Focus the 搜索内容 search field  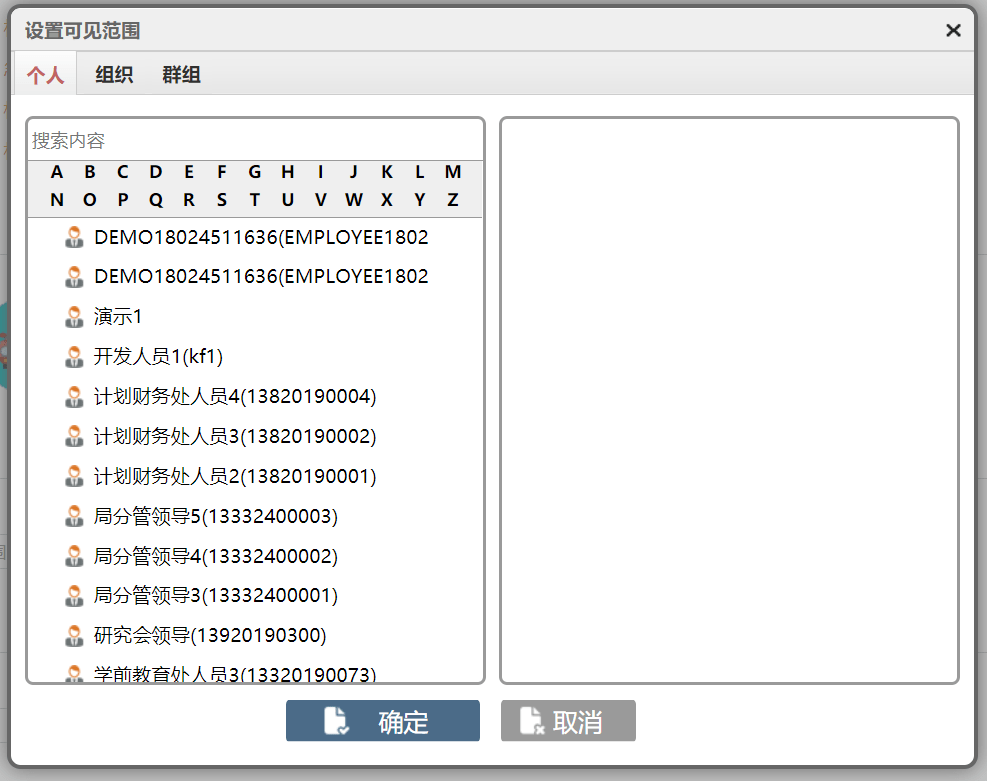tap(255, 140)
